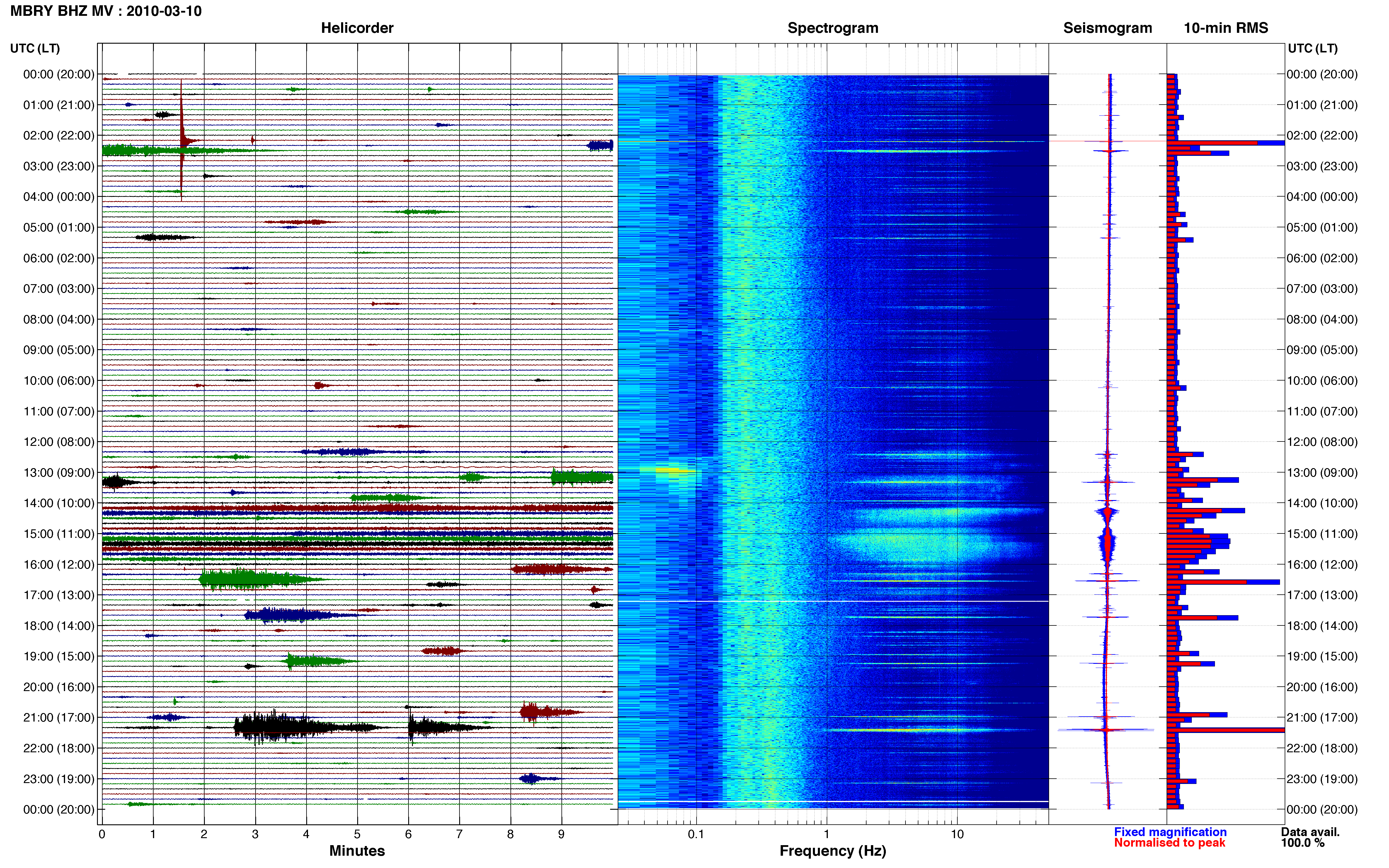Viewport: 1389px width, 868px height.
Task: Click '17:00 (13:00)' on the RMS panel time axis
Action: pyautogui.click(x=1322, y=595)
